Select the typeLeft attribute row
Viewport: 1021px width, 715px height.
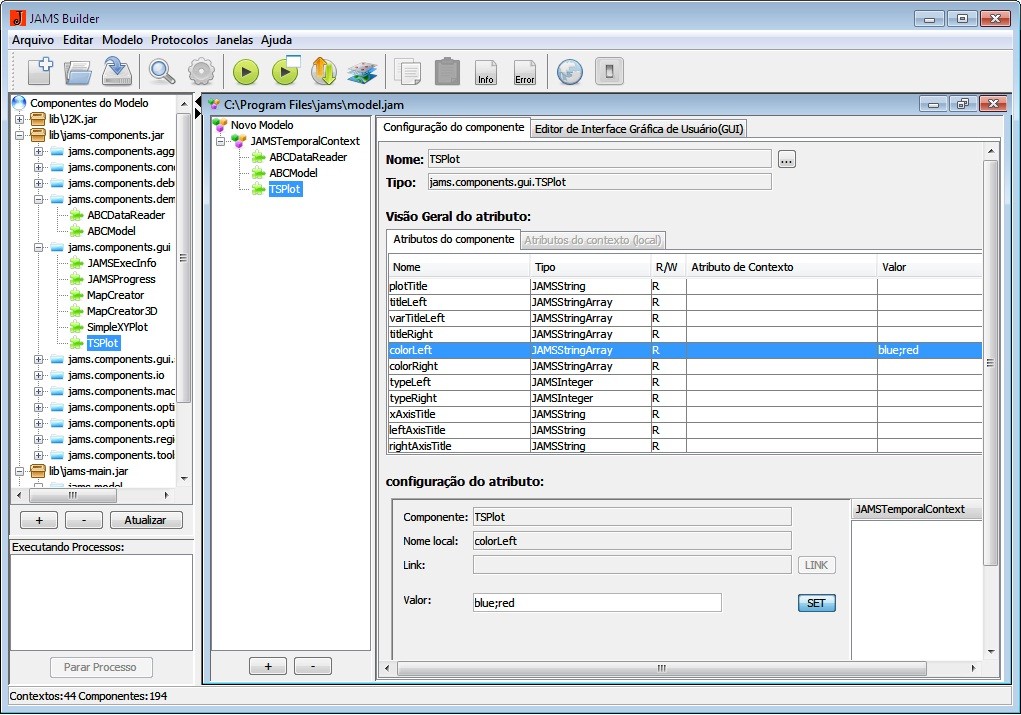pos(410,382)
